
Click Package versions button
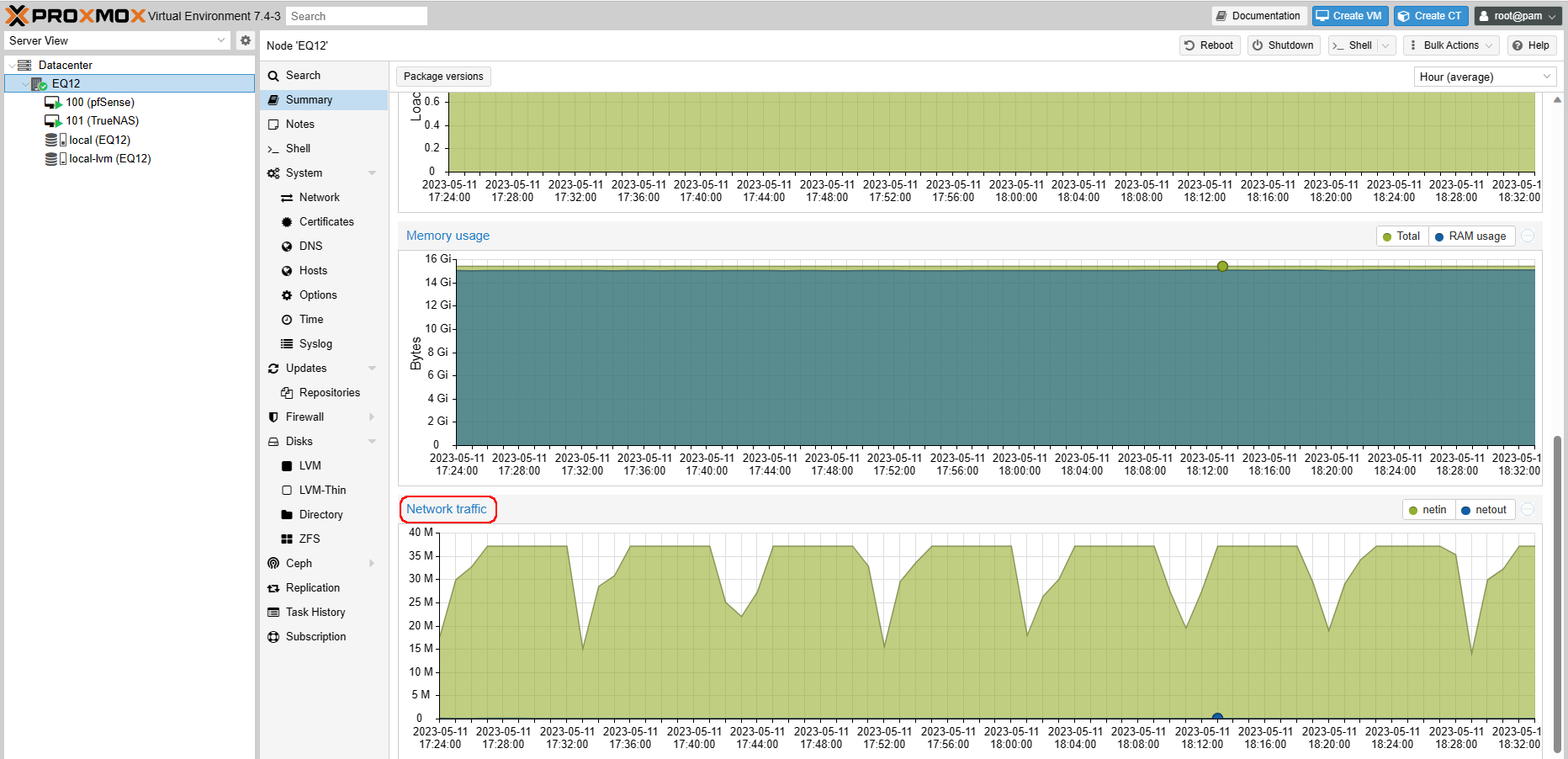pyautogui.click(x=443, y=77)
